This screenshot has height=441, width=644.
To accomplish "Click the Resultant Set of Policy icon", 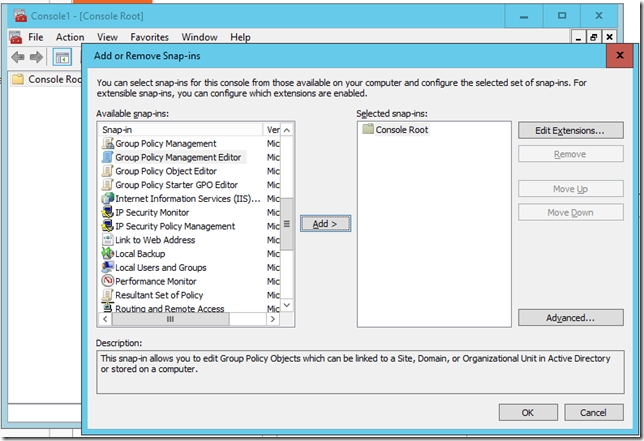I will coord(108,295).
